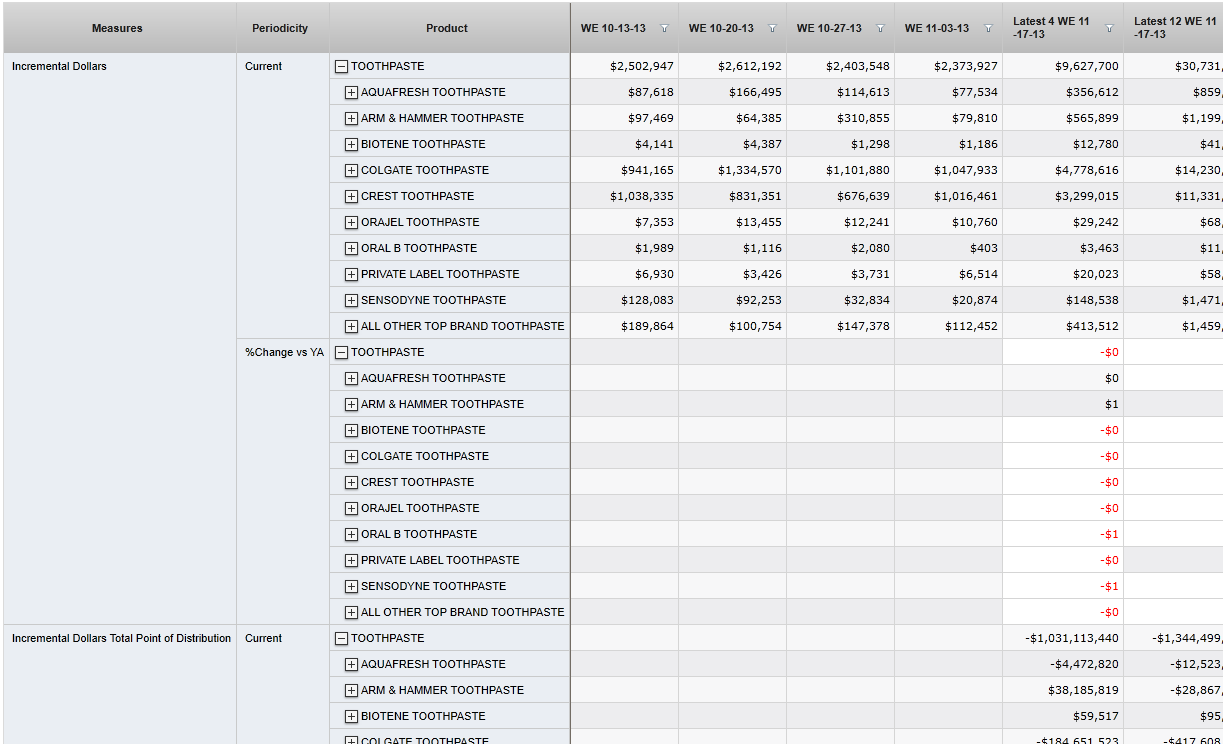Click the WE 11-03-13 column filter icon
Screen dimensions: 1223x744
pos(988,29)
